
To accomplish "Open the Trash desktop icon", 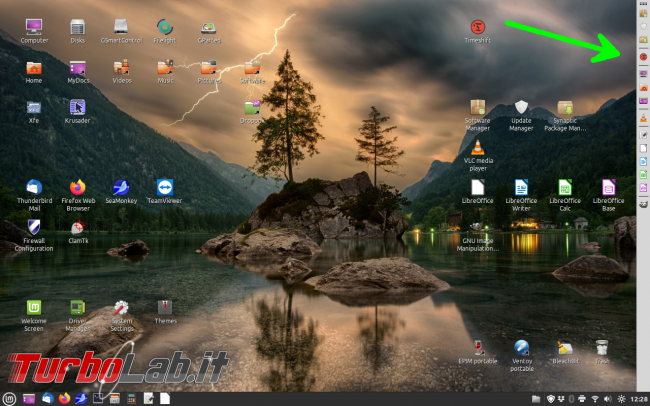I will point(601,348).
